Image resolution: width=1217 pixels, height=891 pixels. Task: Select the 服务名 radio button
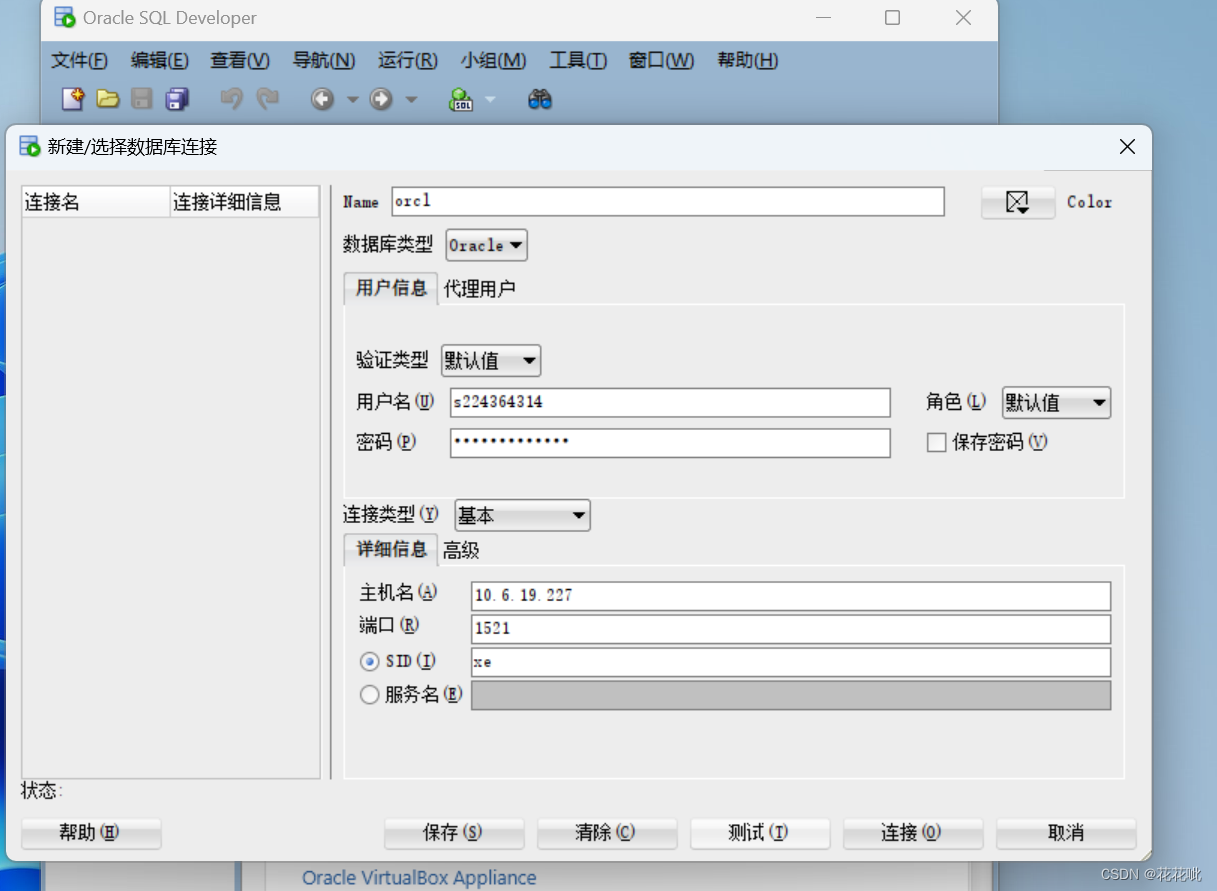pyautogui.click(x=370, y=695)
